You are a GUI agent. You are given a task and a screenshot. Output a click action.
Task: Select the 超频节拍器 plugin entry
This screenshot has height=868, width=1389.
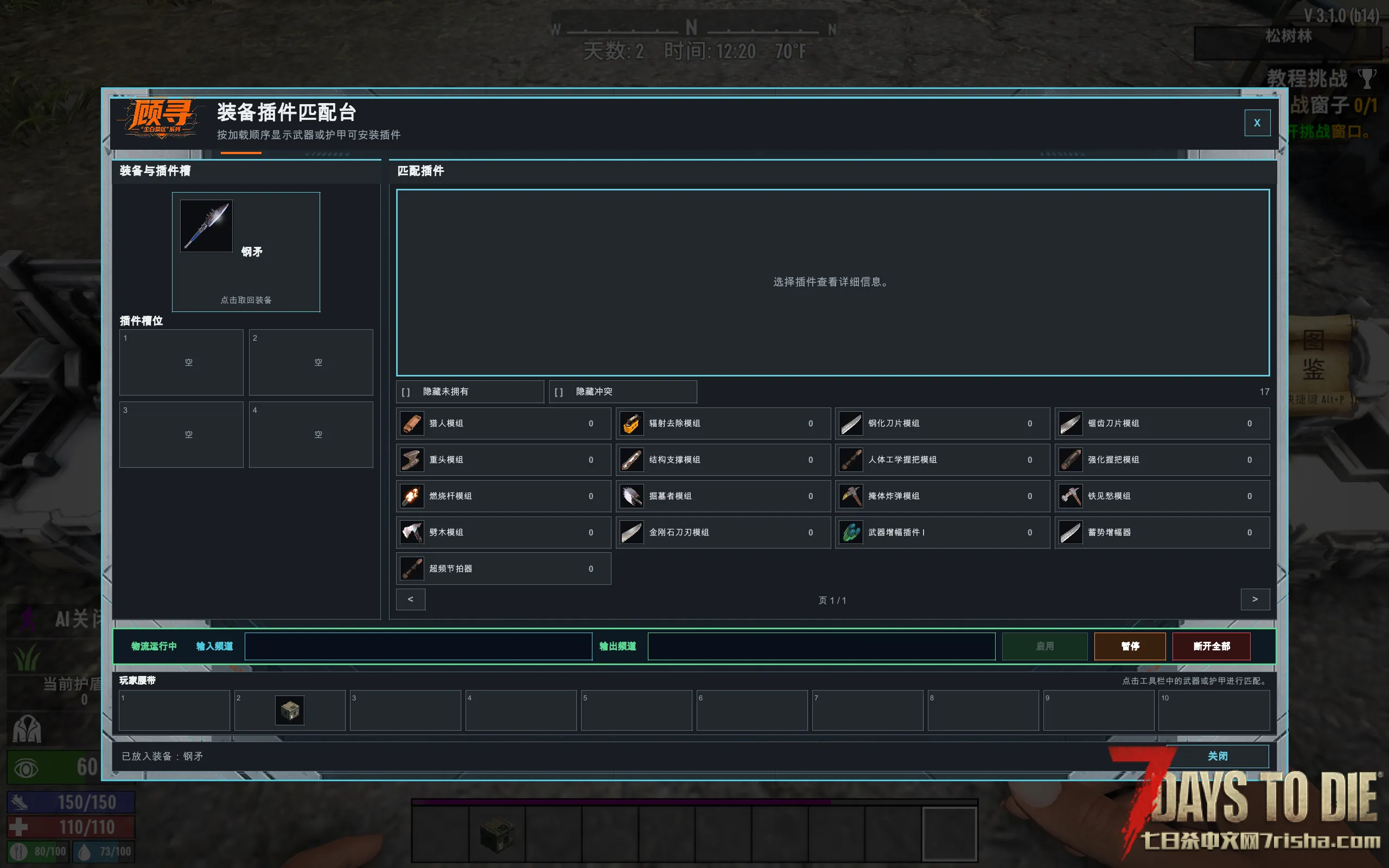[x=504, y=569]
